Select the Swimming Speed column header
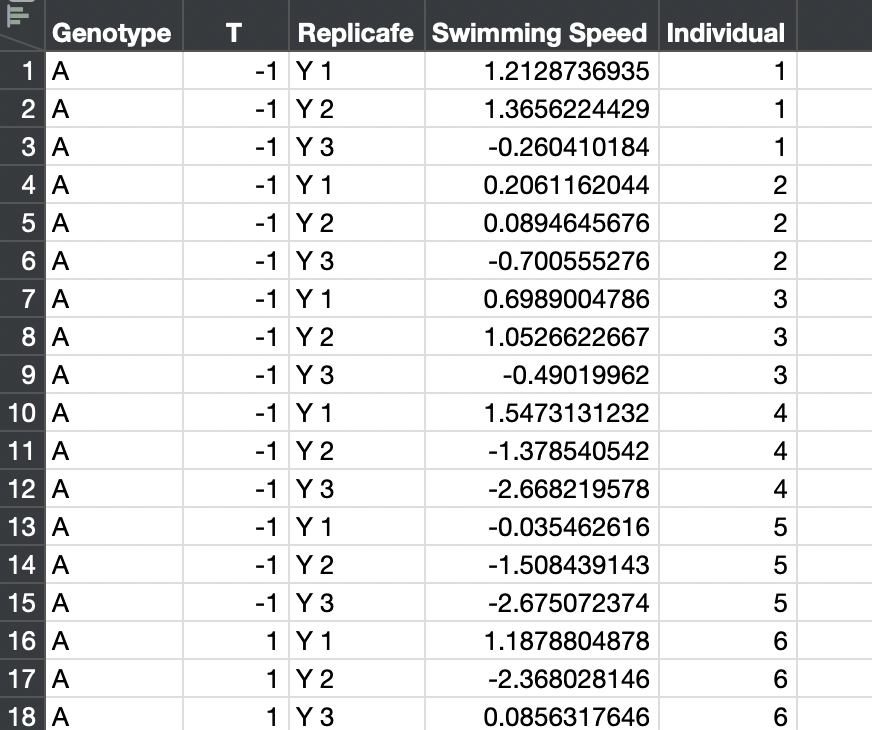This screenshot has width=872, height=730. point(540,33)
